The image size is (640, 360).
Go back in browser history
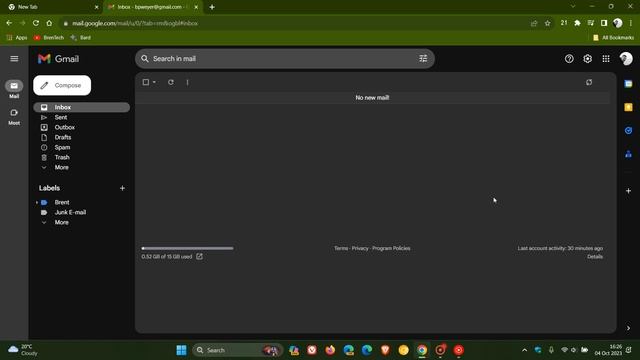9,23
